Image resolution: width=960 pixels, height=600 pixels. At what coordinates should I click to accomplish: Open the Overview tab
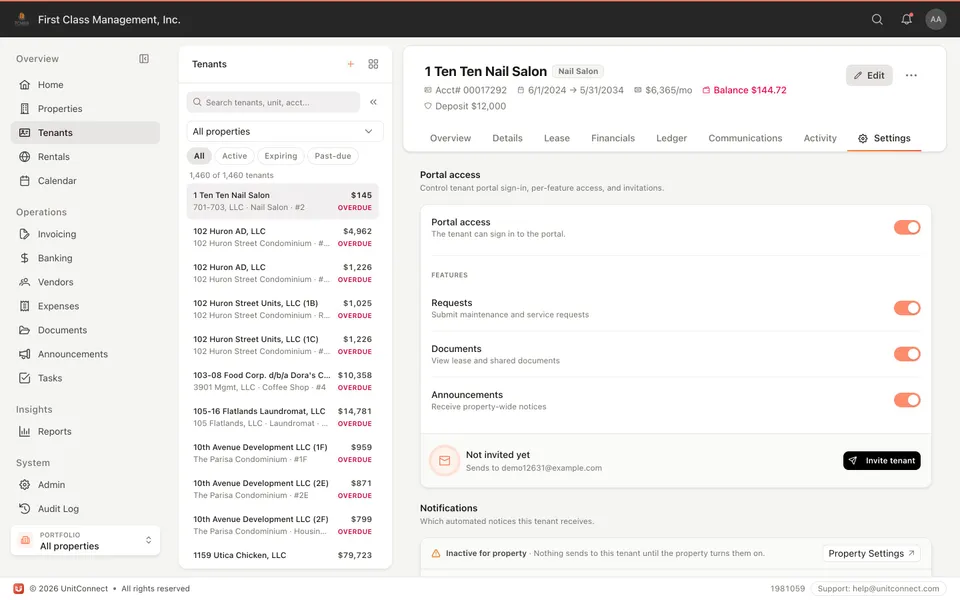[x=451, y=138]
